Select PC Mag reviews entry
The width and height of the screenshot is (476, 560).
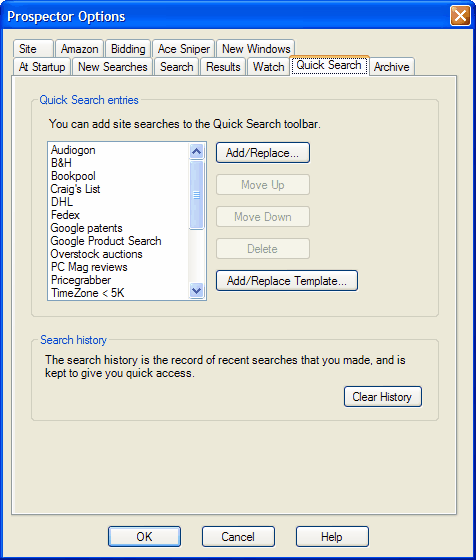118,267
